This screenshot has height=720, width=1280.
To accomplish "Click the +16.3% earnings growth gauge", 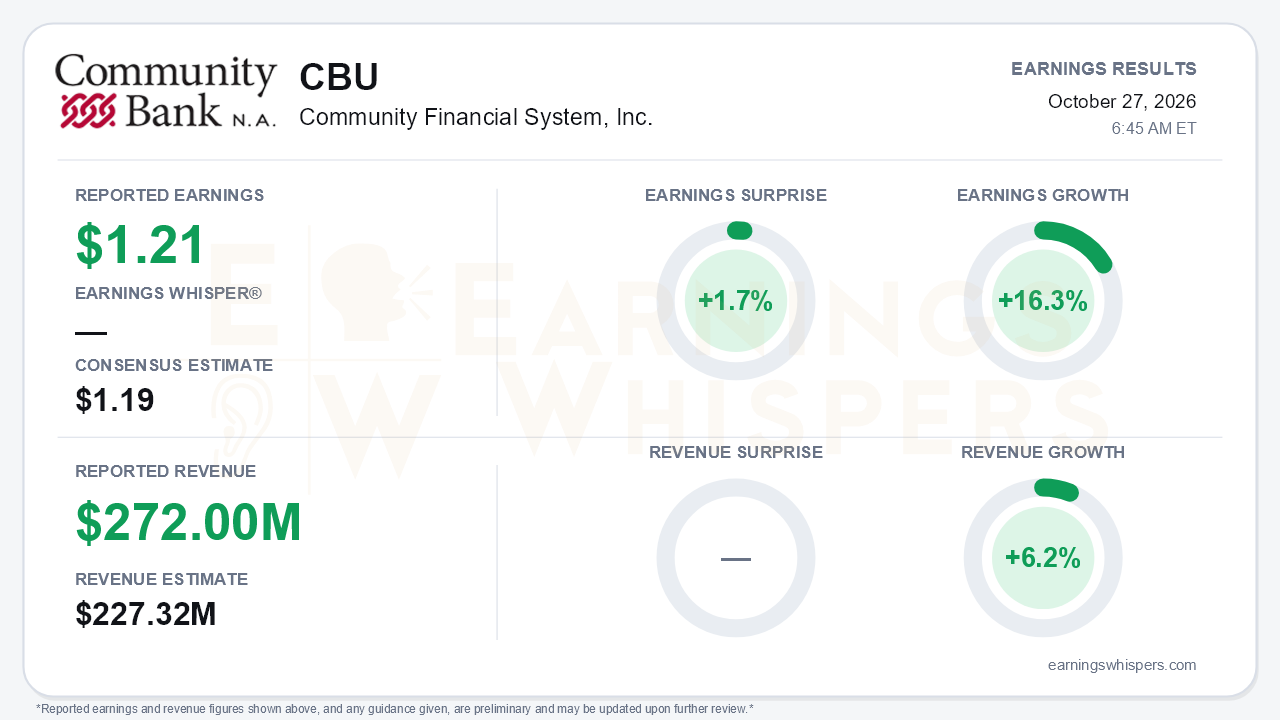I will [x=1043, y=301].
